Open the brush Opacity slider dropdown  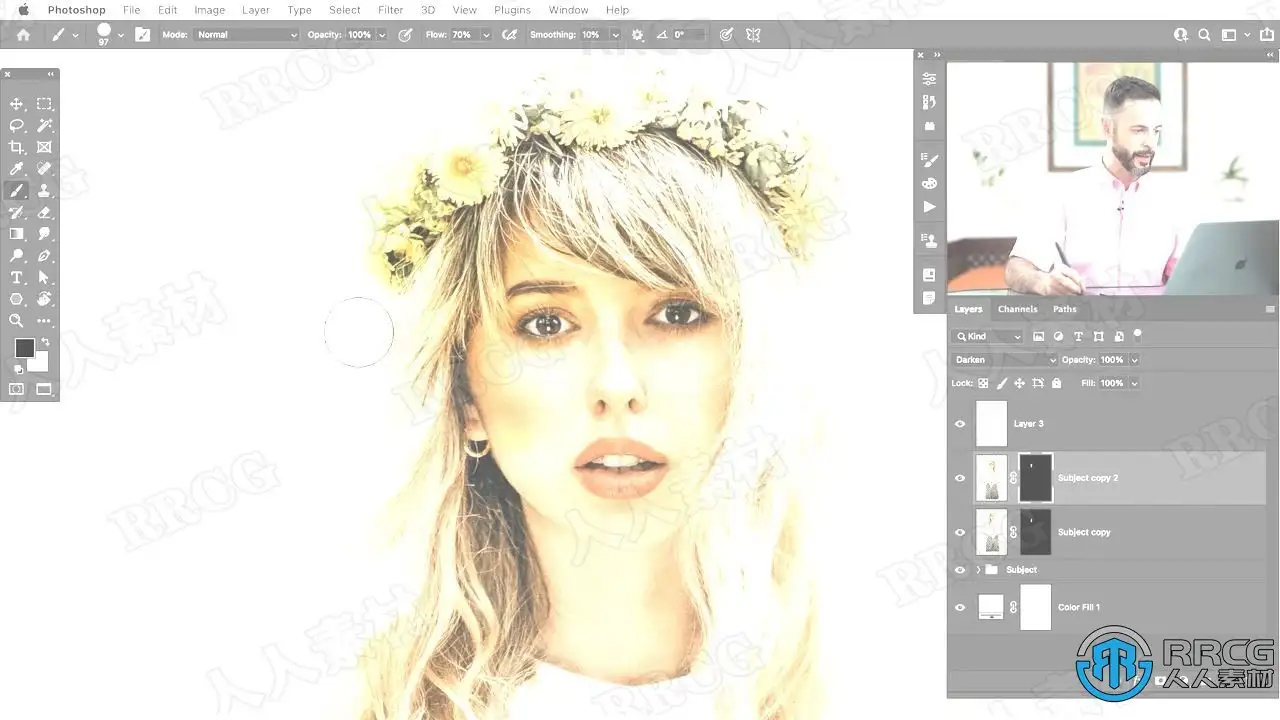(x=381, y=35)
